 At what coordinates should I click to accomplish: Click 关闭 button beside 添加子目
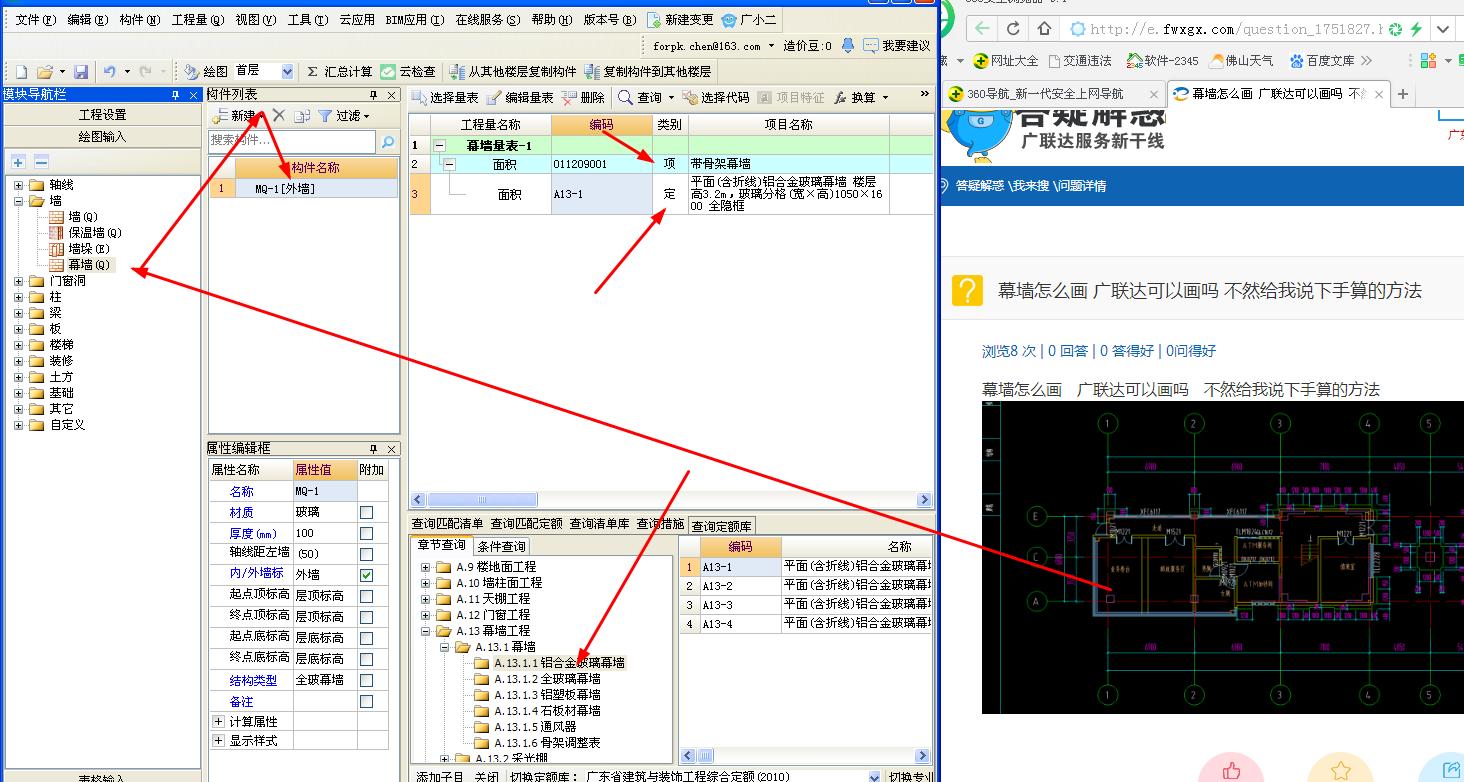click(487, 776)
